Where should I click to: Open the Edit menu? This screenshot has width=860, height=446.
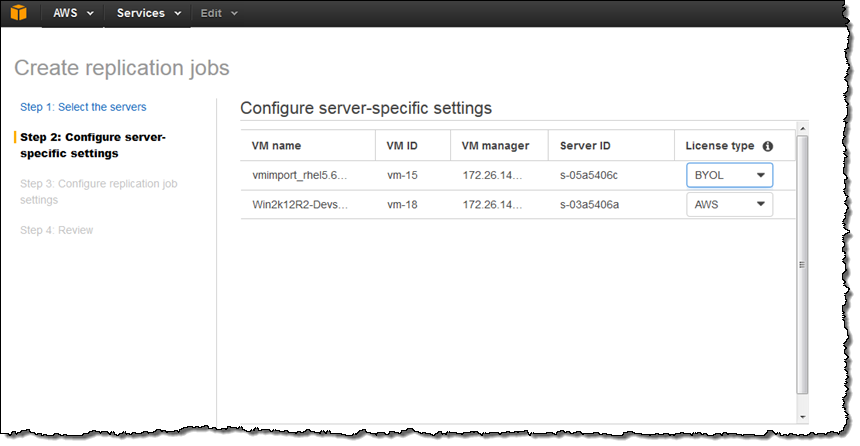(x=219, y=13)
